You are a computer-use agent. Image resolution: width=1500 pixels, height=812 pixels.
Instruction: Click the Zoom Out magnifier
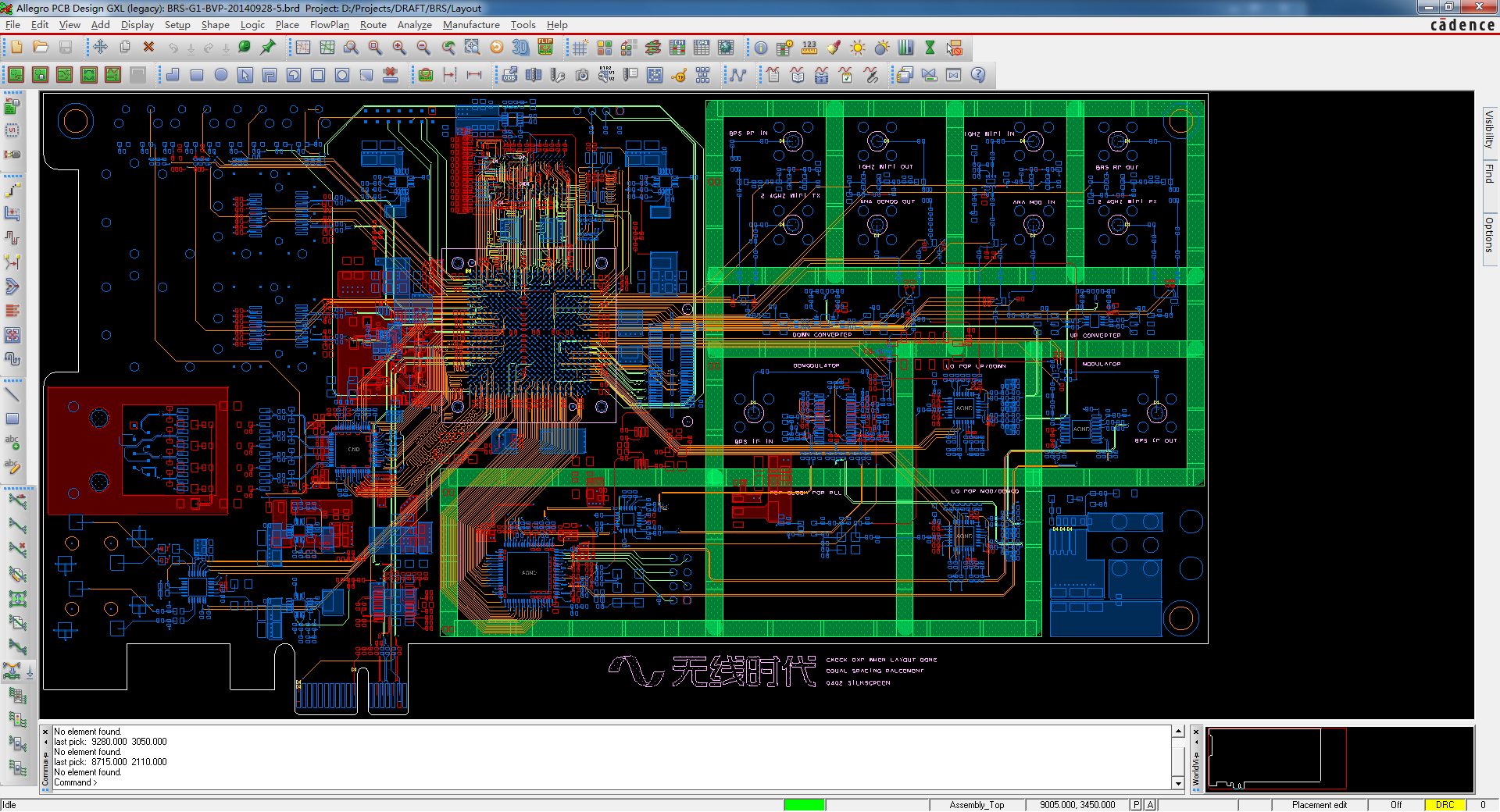(423, 48)
